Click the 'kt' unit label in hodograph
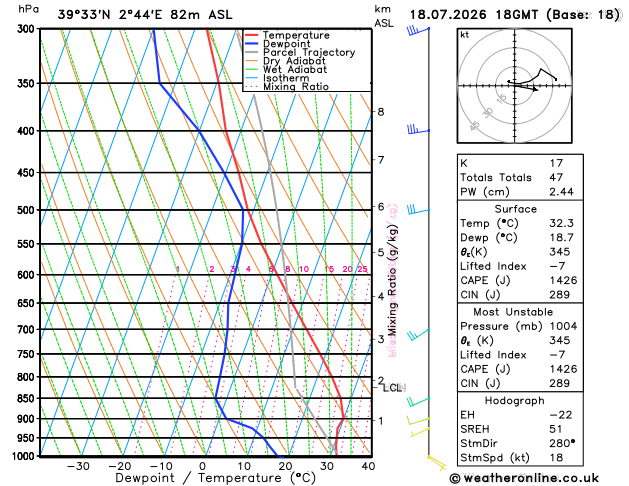 [465, 35]
